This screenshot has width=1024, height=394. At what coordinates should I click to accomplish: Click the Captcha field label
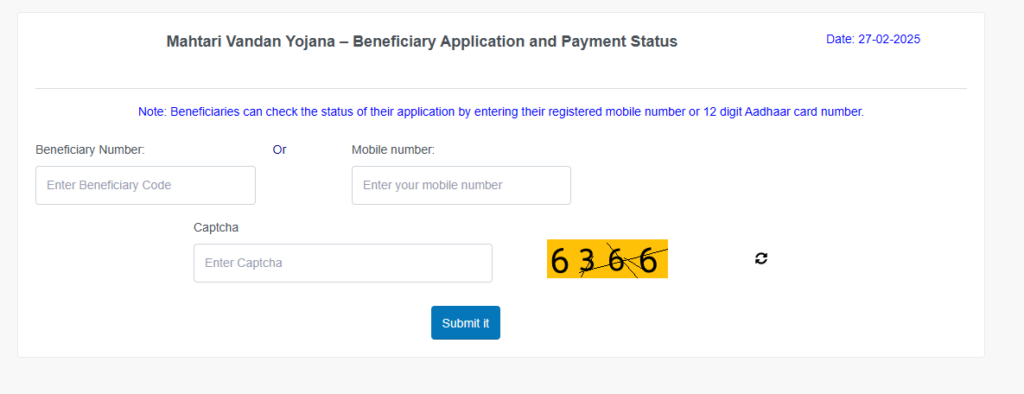point(216,227)
